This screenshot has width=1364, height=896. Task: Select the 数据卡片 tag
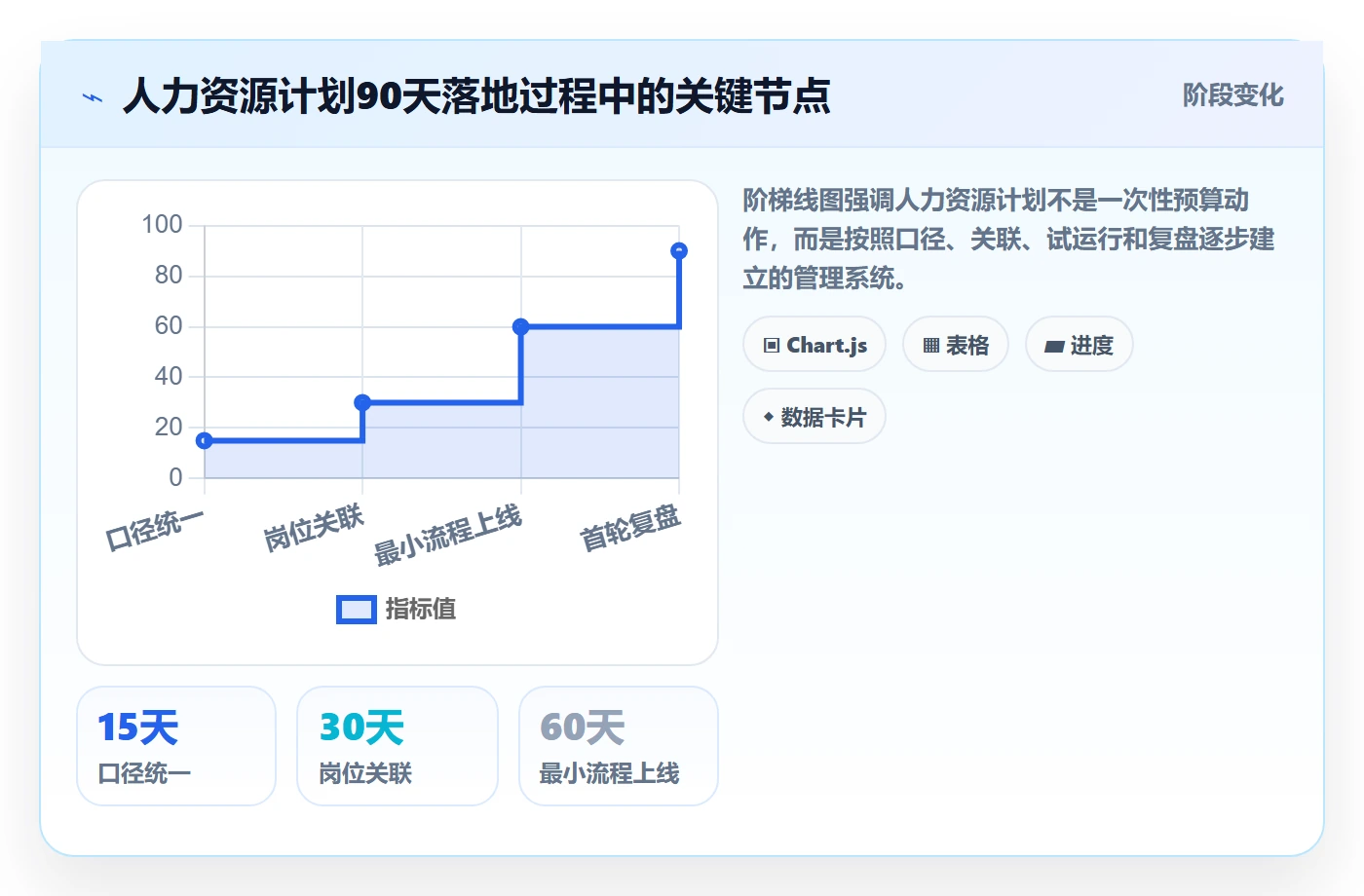[815, 417]
